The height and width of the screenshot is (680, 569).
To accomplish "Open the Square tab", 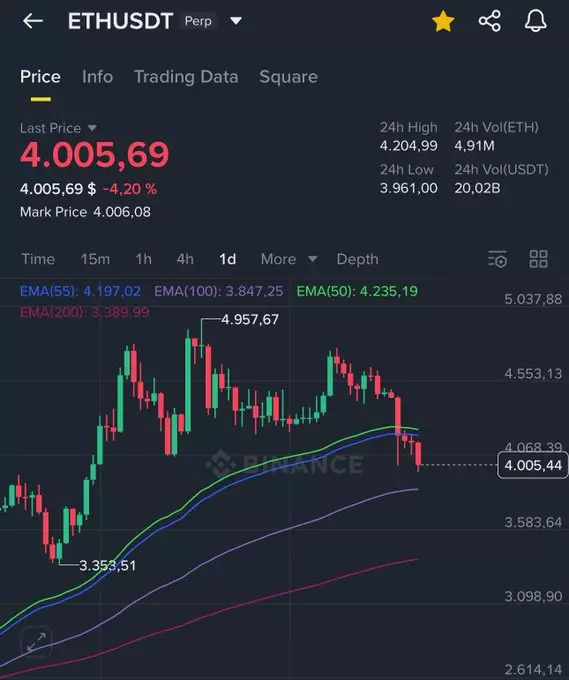I will tap(288, 77).
